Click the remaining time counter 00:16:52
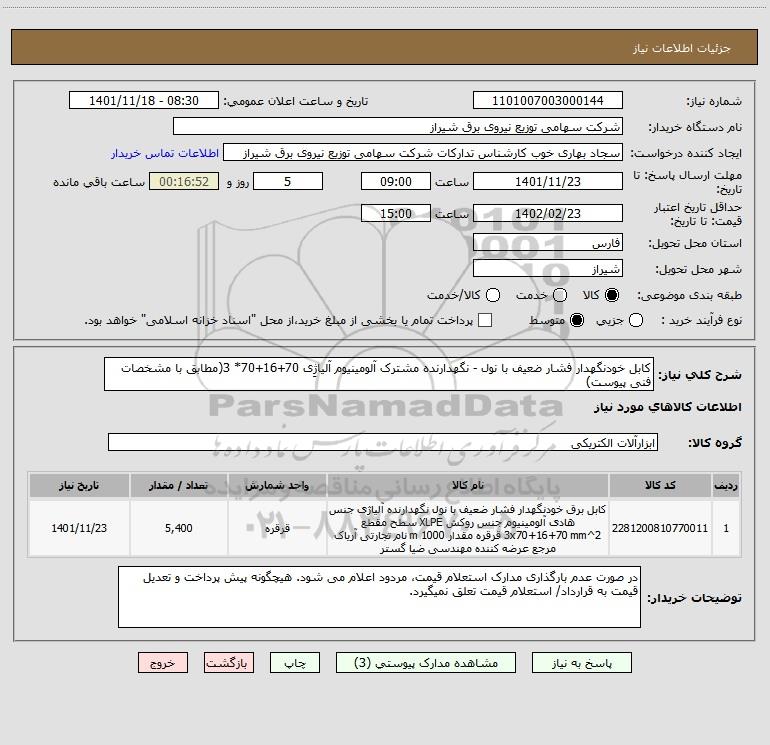 [184, 181]
